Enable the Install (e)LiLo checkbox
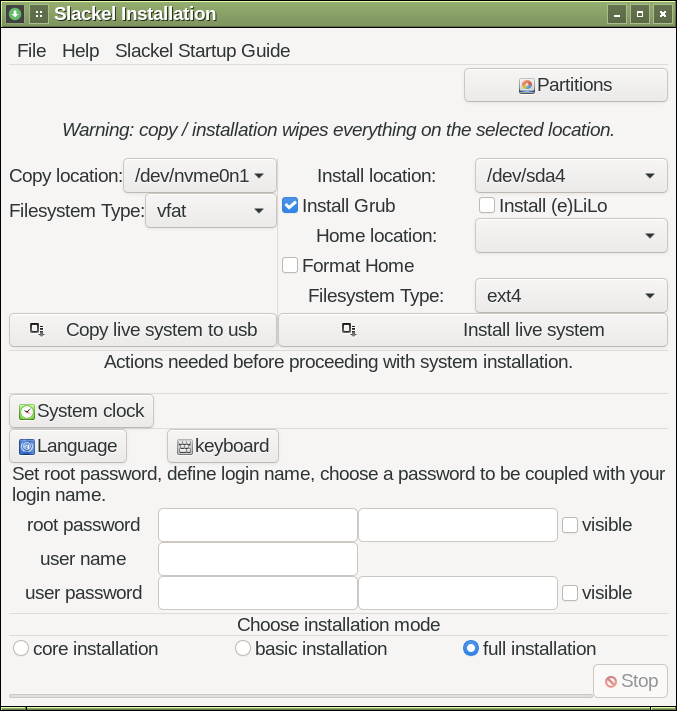Image resolution: width=677 pixels, height=711 pixels. [x=487, y=205]
